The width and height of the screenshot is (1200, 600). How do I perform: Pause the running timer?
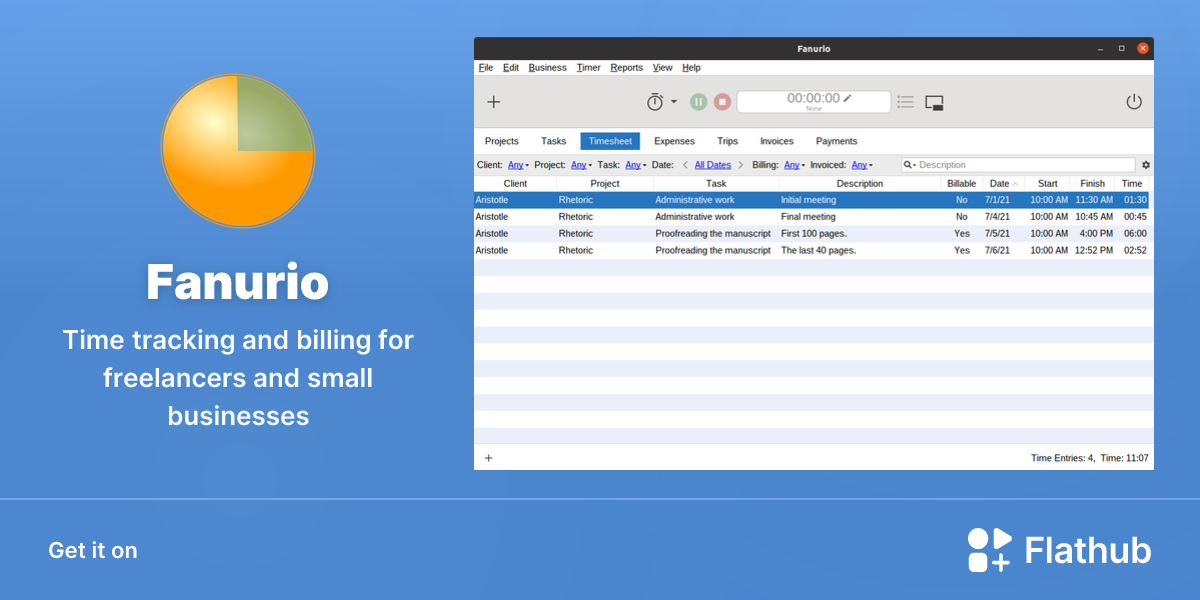click(699, 101)
